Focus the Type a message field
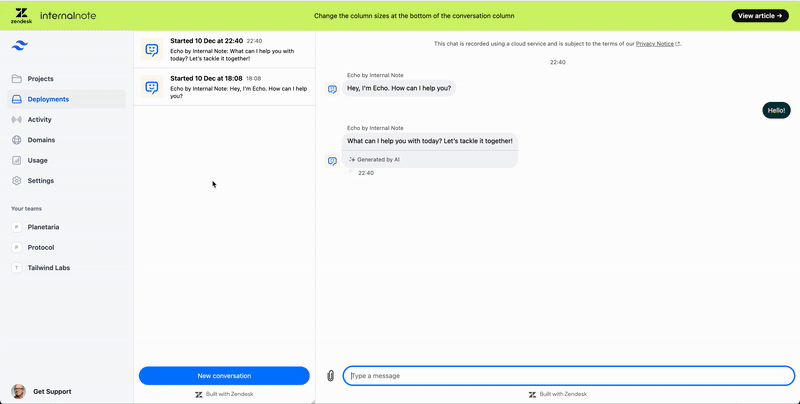 click(x=568, y=376)
